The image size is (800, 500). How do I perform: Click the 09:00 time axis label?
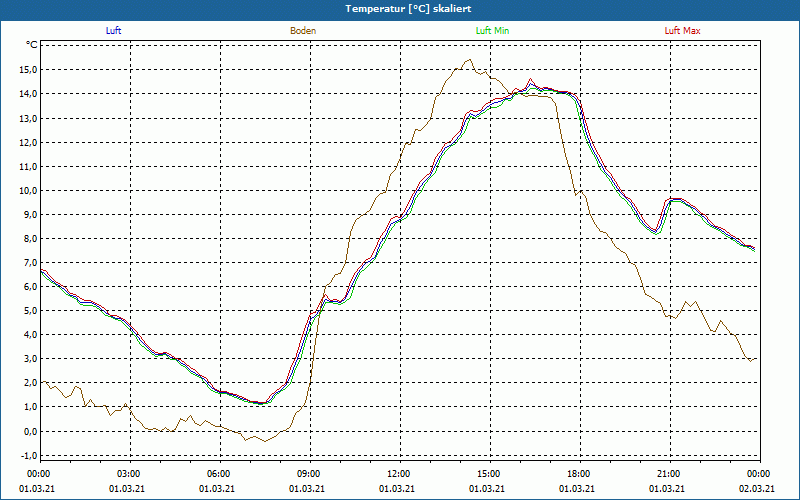pos(307,474)
